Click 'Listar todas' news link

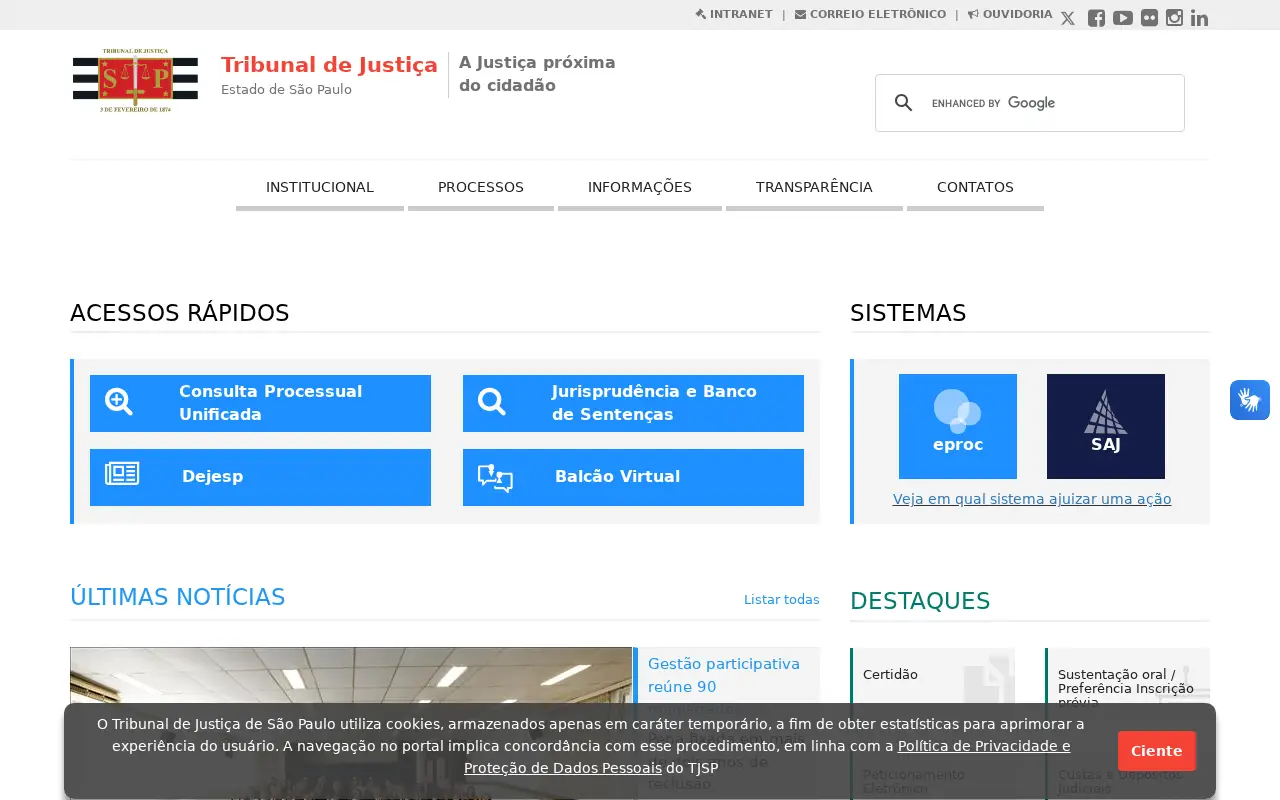[x=781, y=599]
